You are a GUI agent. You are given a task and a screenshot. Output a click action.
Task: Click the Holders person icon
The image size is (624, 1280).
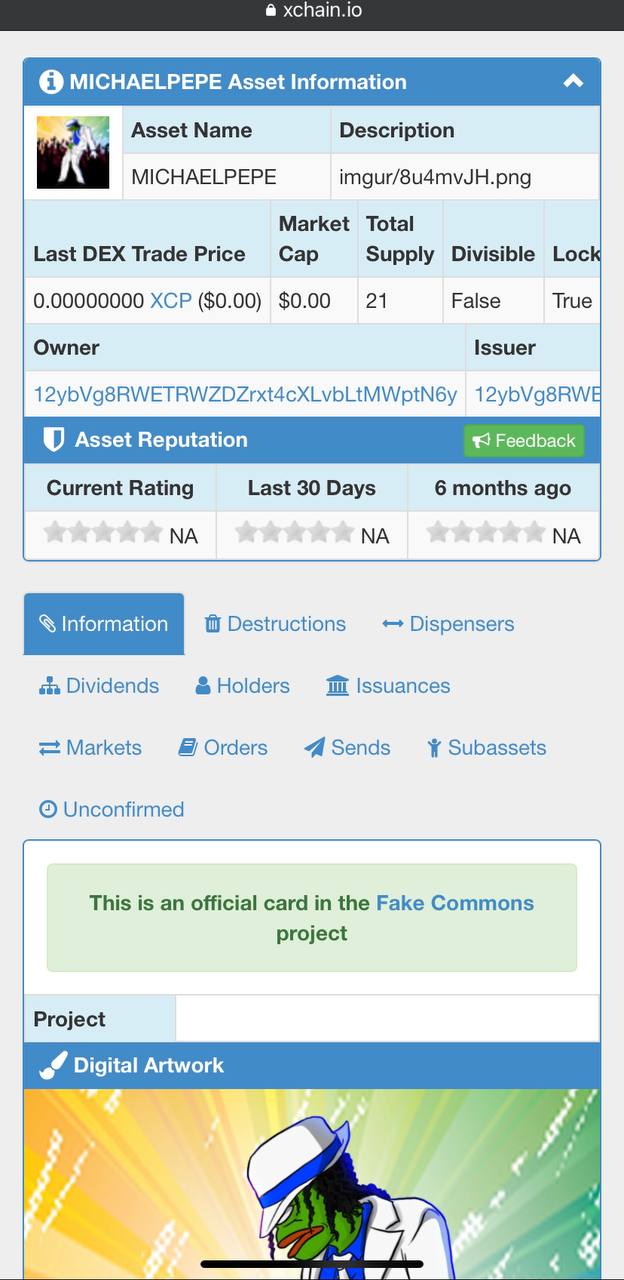(203, 686)
